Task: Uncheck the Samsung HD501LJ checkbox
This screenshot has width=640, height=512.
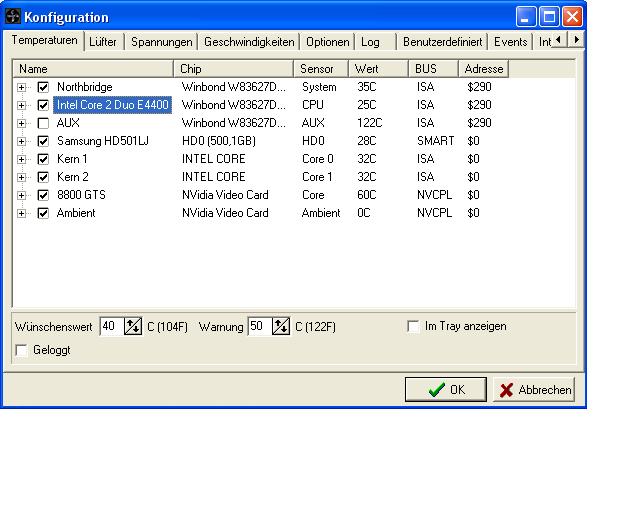Action: click(43, 141)
